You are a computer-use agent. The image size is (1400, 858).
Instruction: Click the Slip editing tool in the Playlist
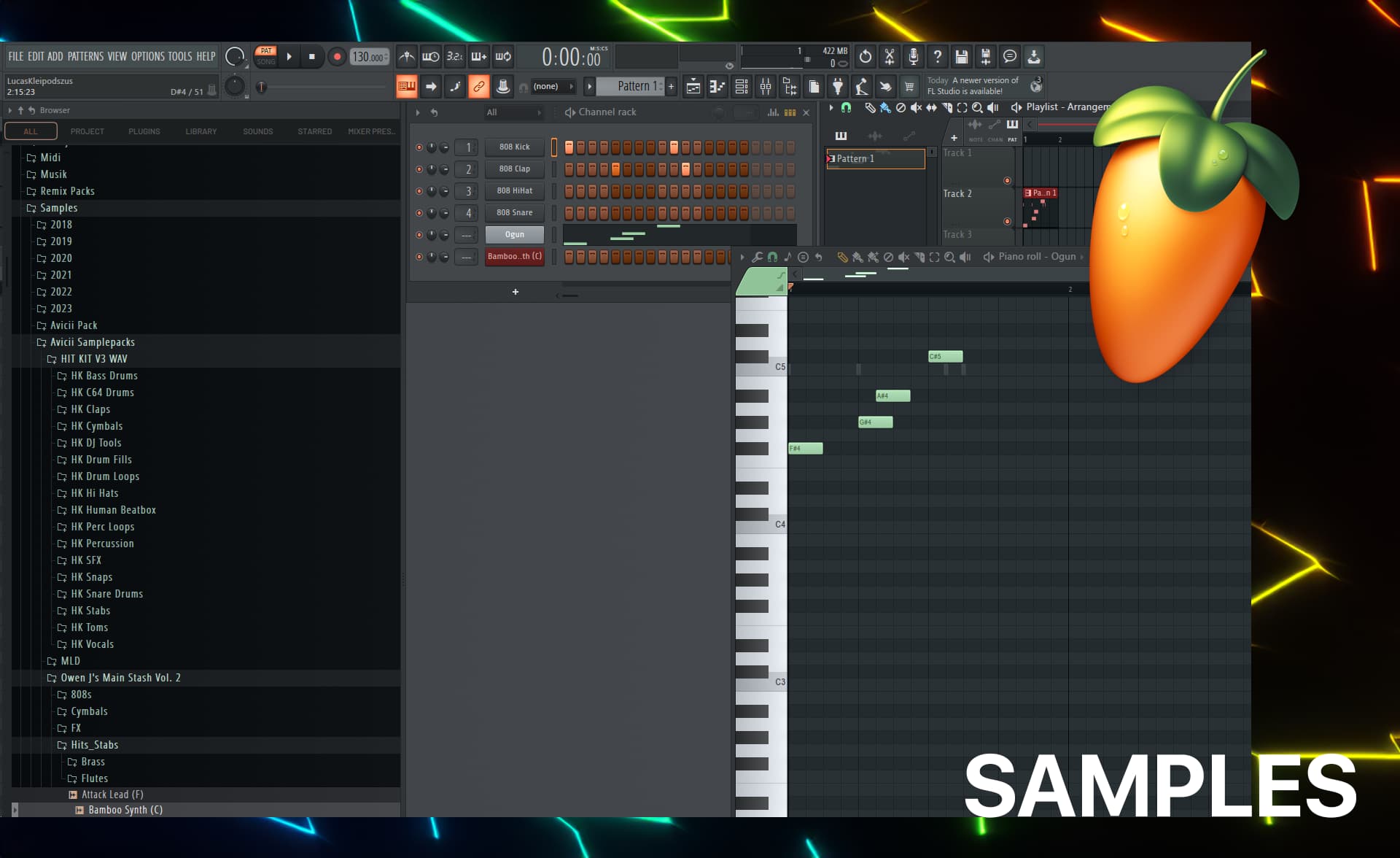(932, 108)
